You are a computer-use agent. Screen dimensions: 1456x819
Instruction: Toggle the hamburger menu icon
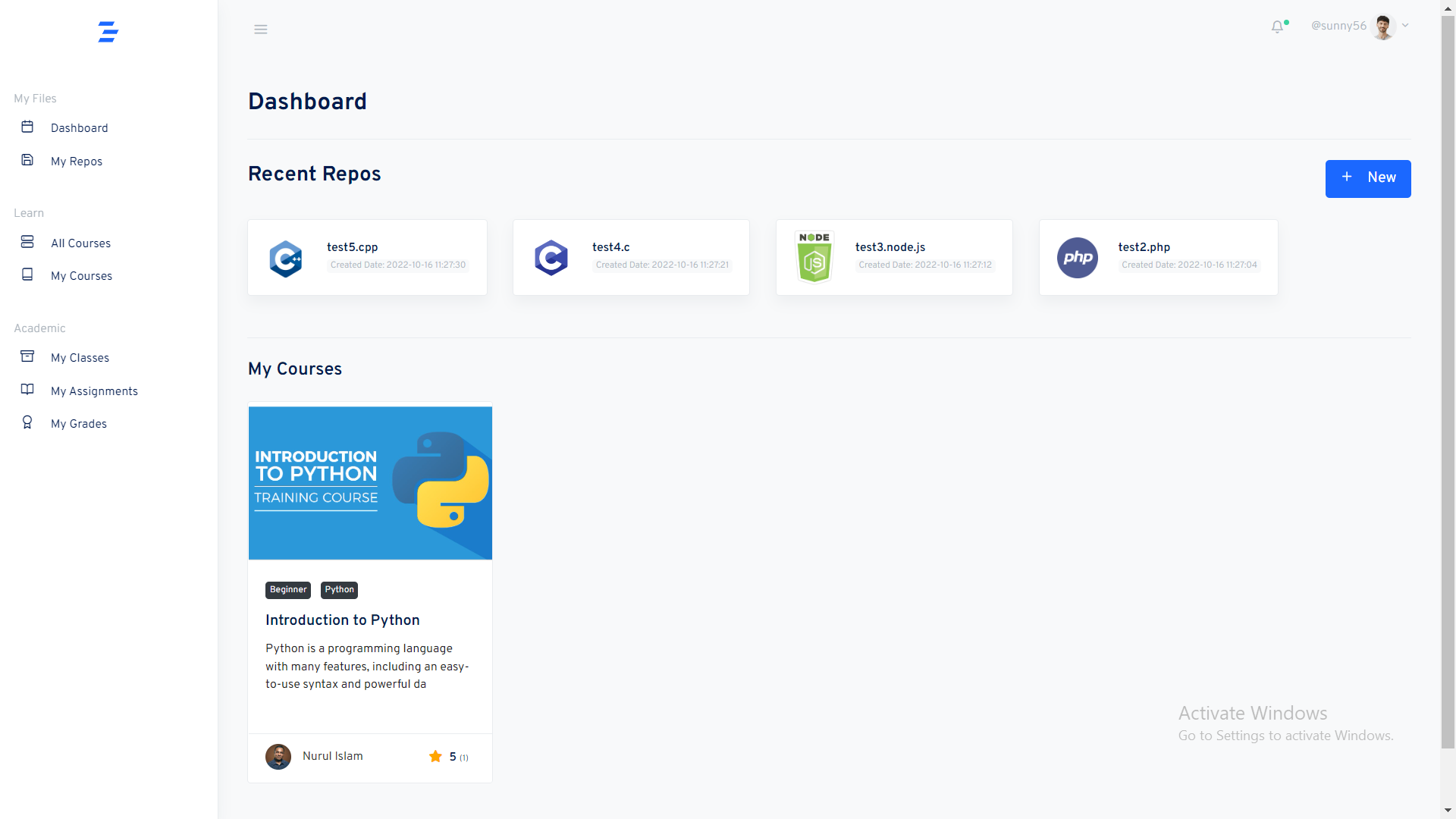(x=261, y=30)
